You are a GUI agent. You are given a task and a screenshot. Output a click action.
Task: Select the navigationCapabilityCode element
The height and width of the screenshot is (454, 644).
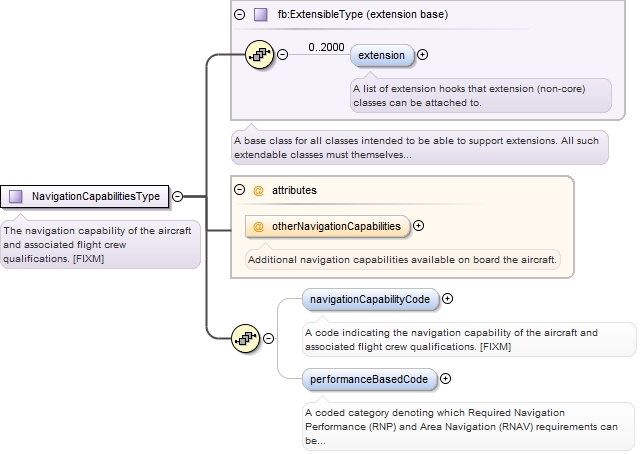click(x=370, y=298)
